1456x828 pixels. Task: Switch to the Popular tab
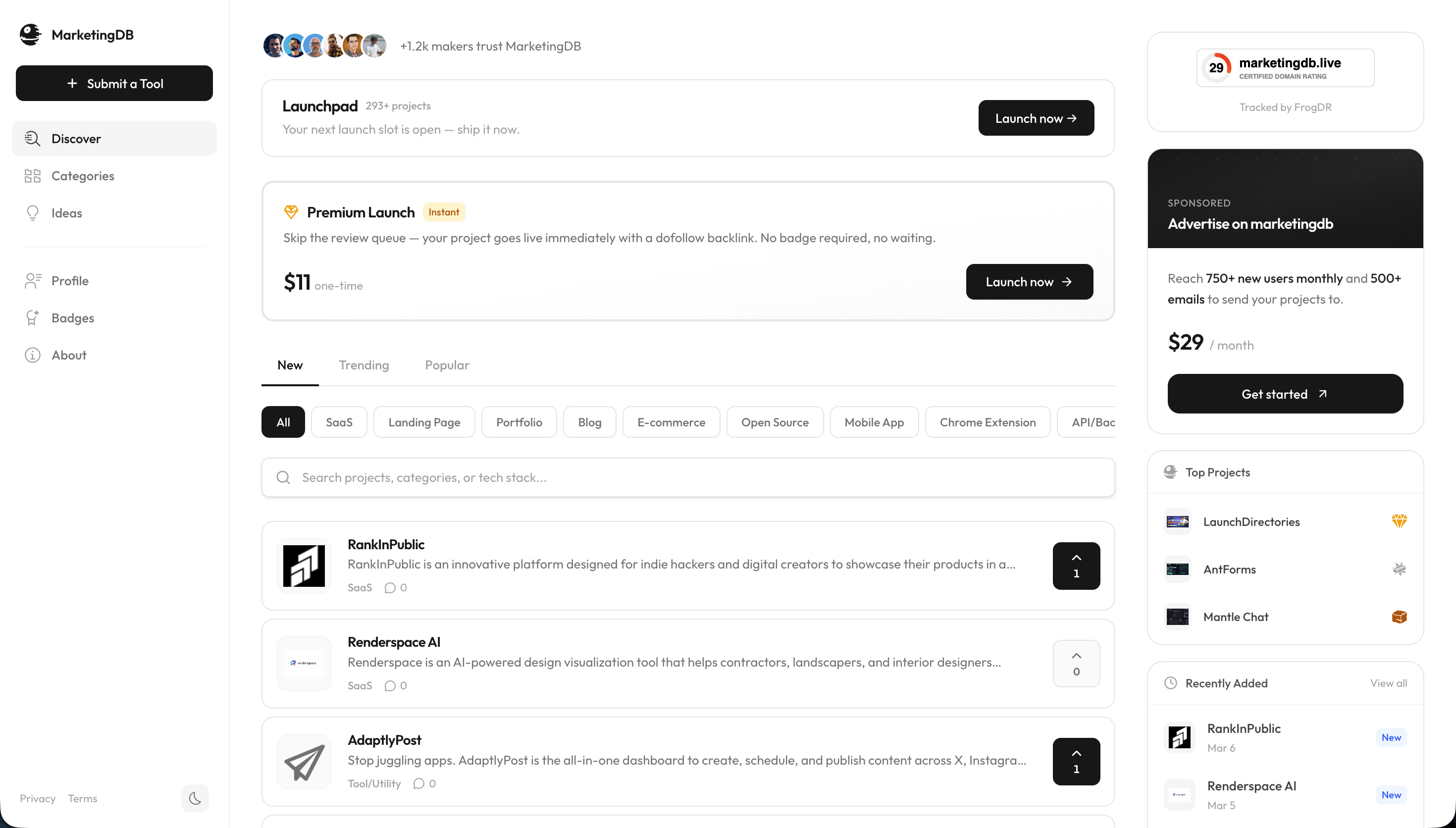[447, 365]
